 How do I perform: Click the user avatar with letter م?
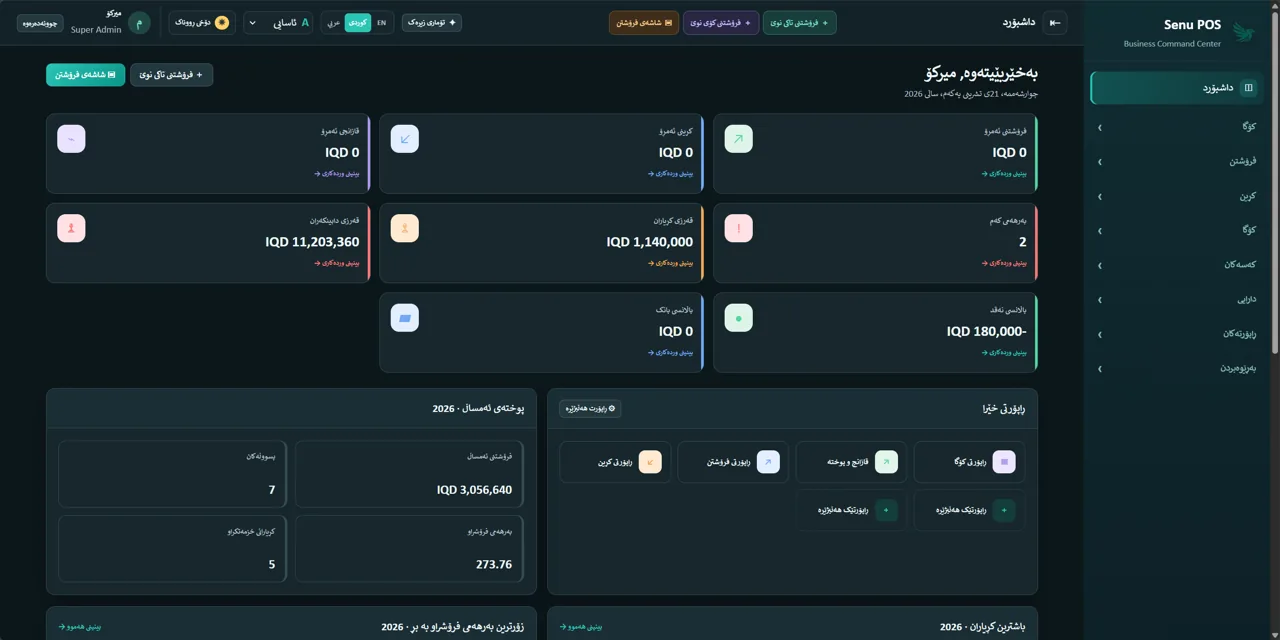[x=139, y=22]
